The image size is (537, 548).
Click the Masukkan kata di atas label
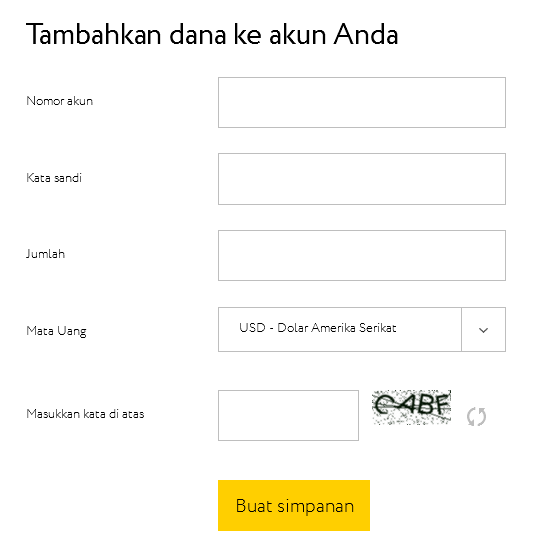pyautogui.click(x=85, y=414)
